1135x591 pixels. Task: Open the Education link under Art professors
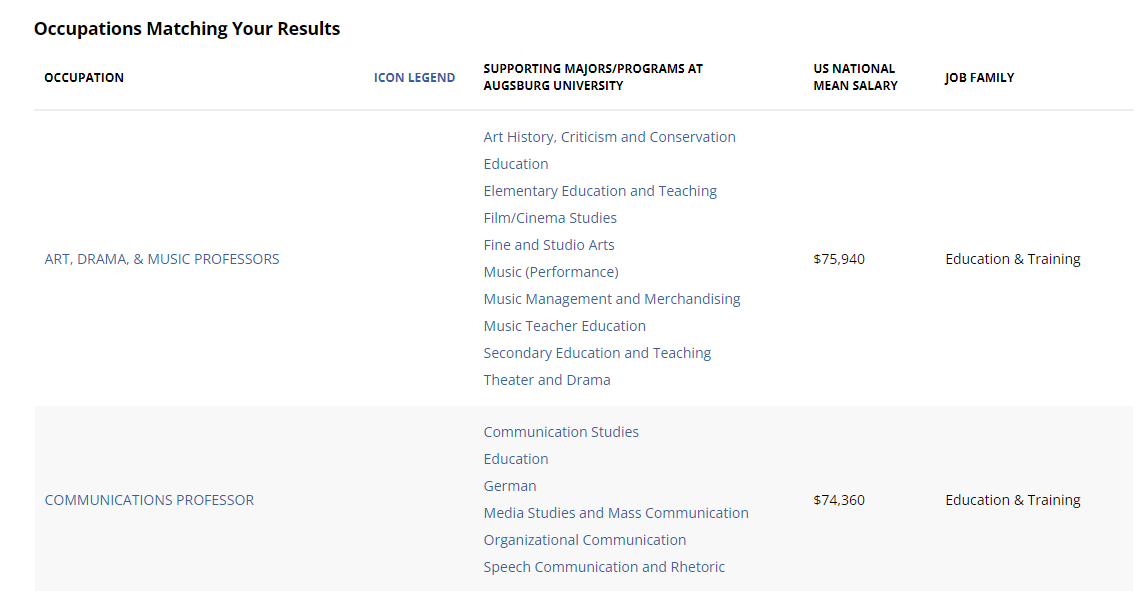point(516,163)
